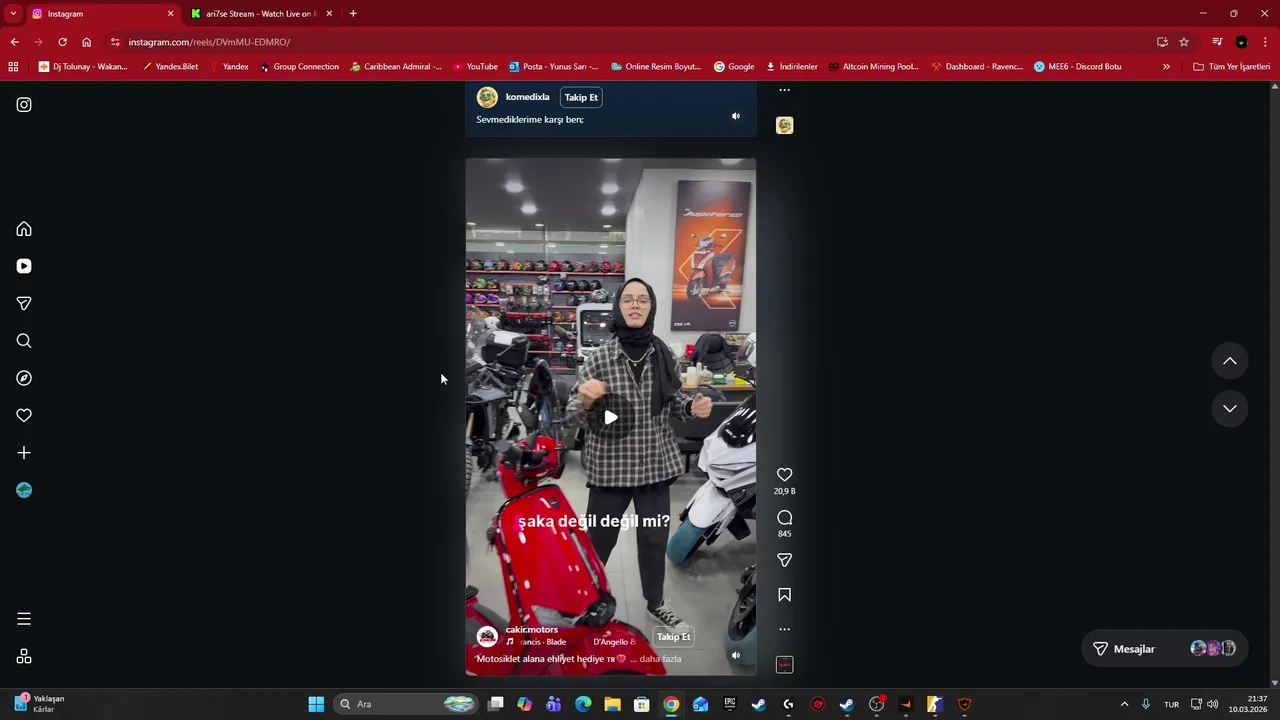Image resolution: width=1280 pixels, height=720 pixels.
Task: Open browser home page button
Action: [x=86, y=42]
